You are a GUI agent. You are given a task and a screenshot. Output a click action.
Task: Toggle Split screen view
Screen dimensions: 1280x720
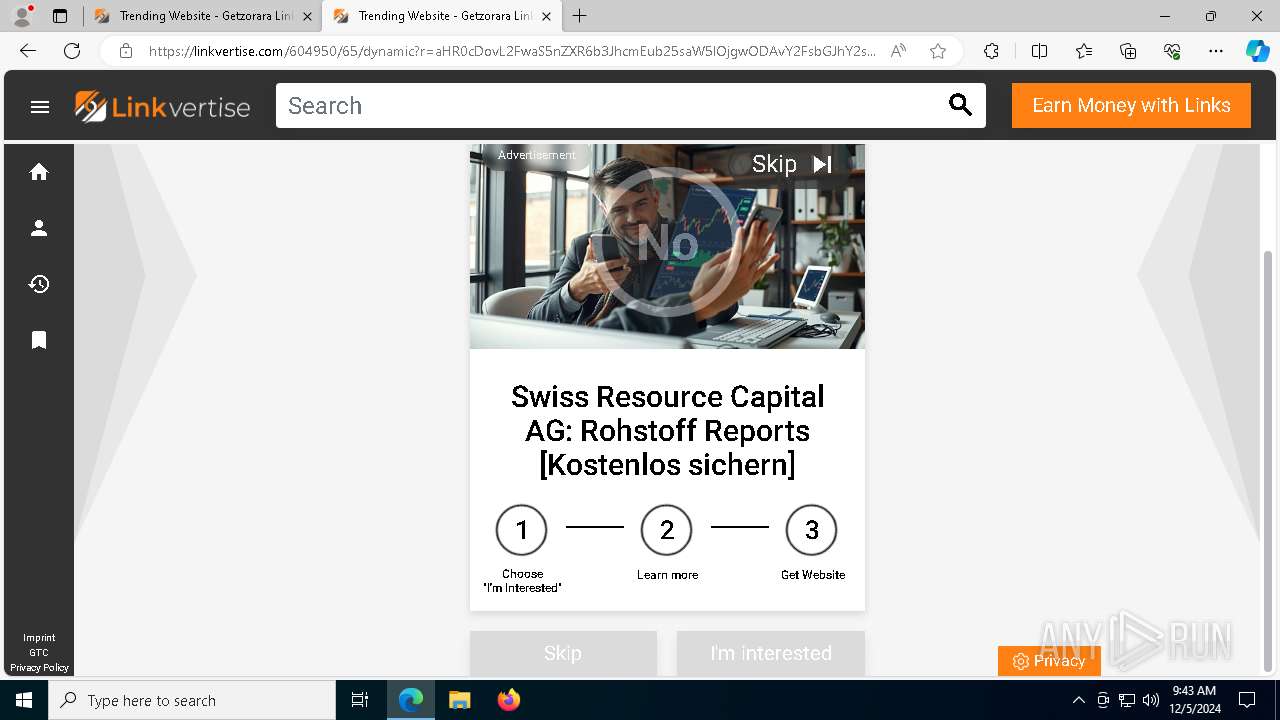tap(1039, 51)
